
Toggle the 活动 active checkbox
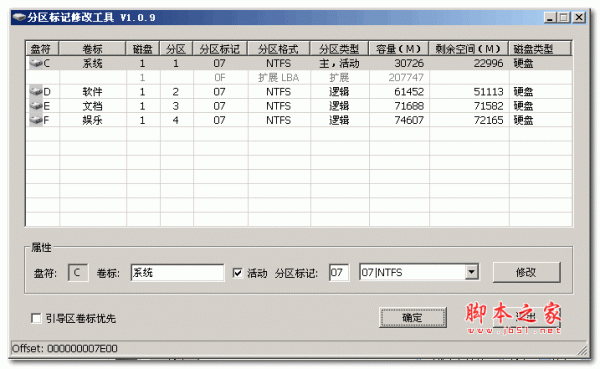(237, 273)
